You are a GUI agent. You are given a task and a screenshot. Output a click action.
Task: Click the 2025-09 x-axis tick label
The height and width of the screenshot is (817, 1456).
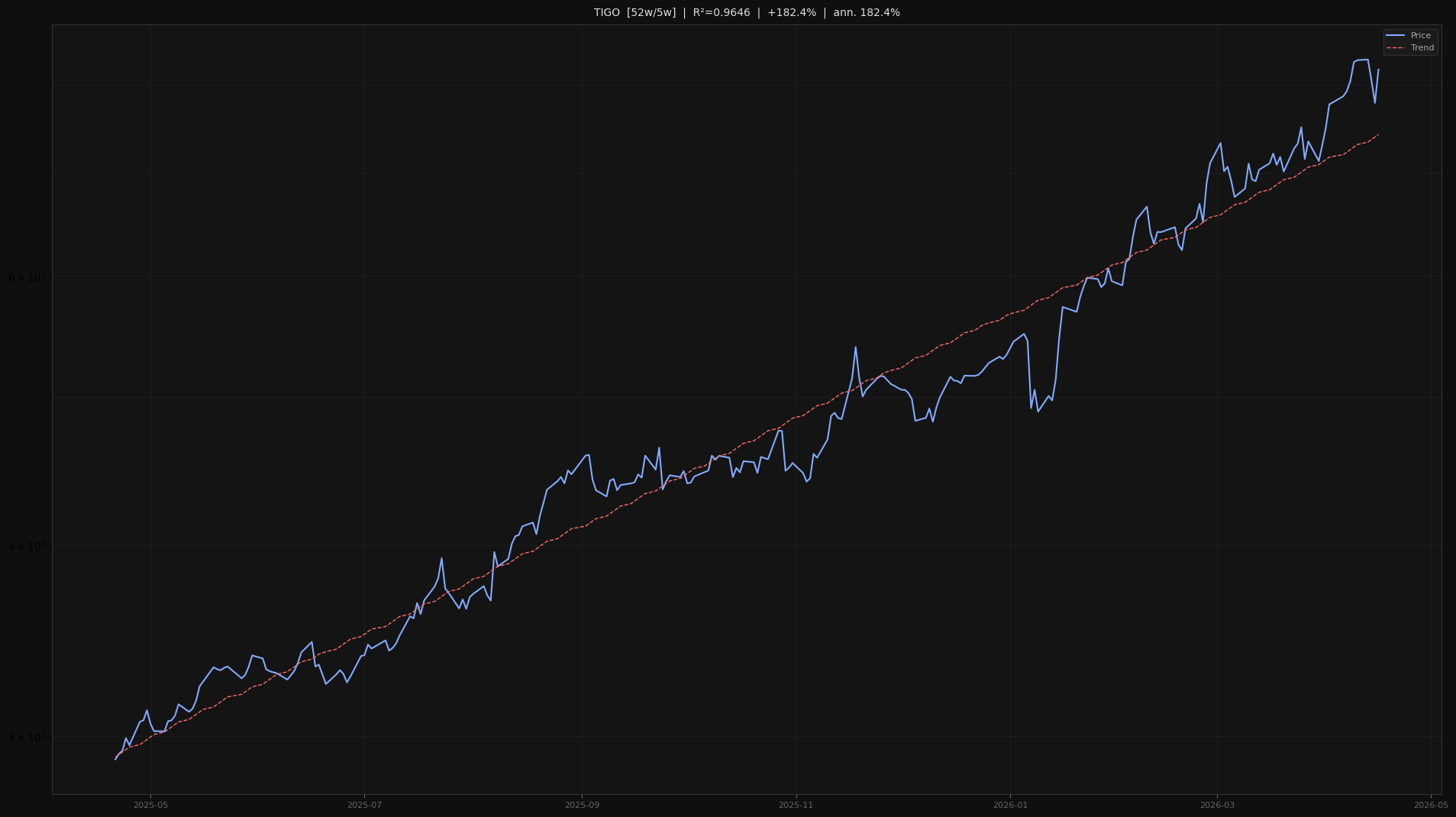coord(582,805)
